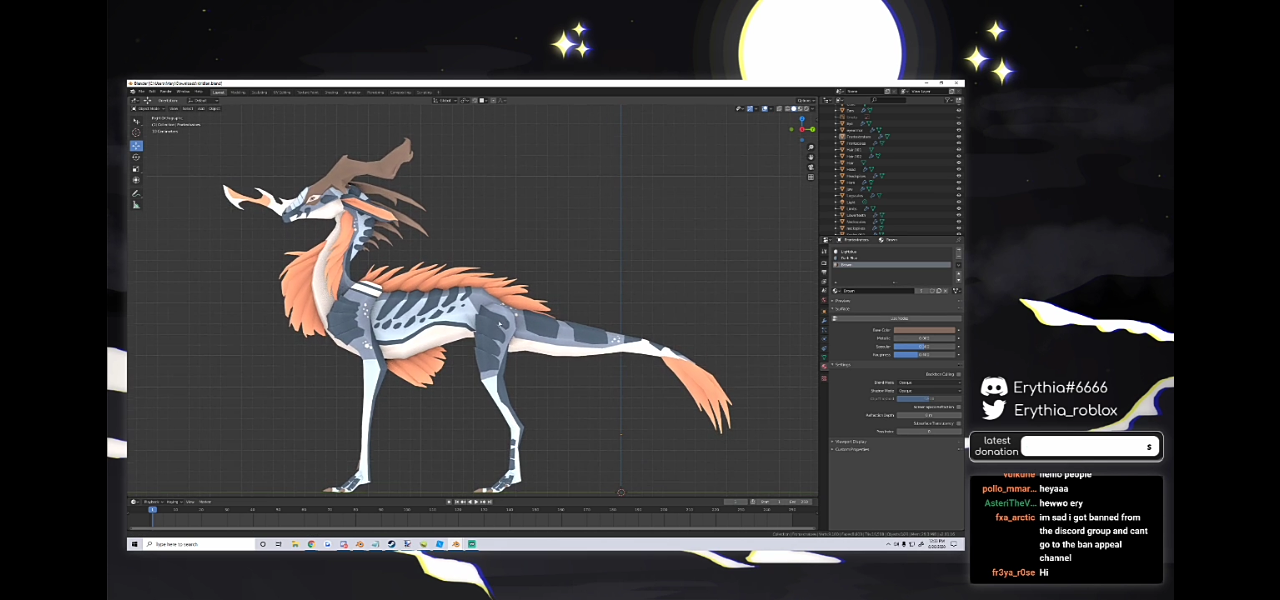Open the Render menu
The width and height of the screenshot is (1280, 600).
click(x=165, y=92)
